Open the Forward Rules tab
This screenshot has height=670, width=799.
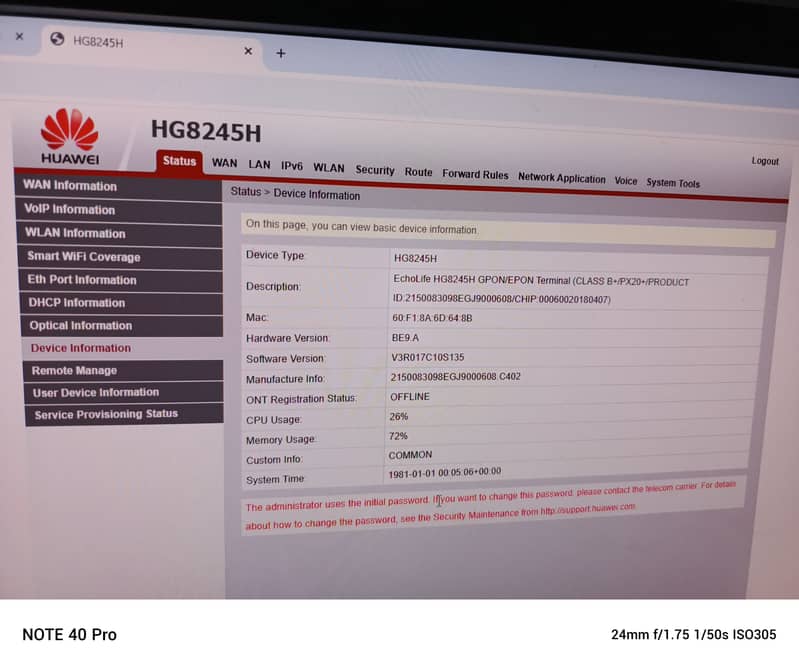[x=475, y=174]
